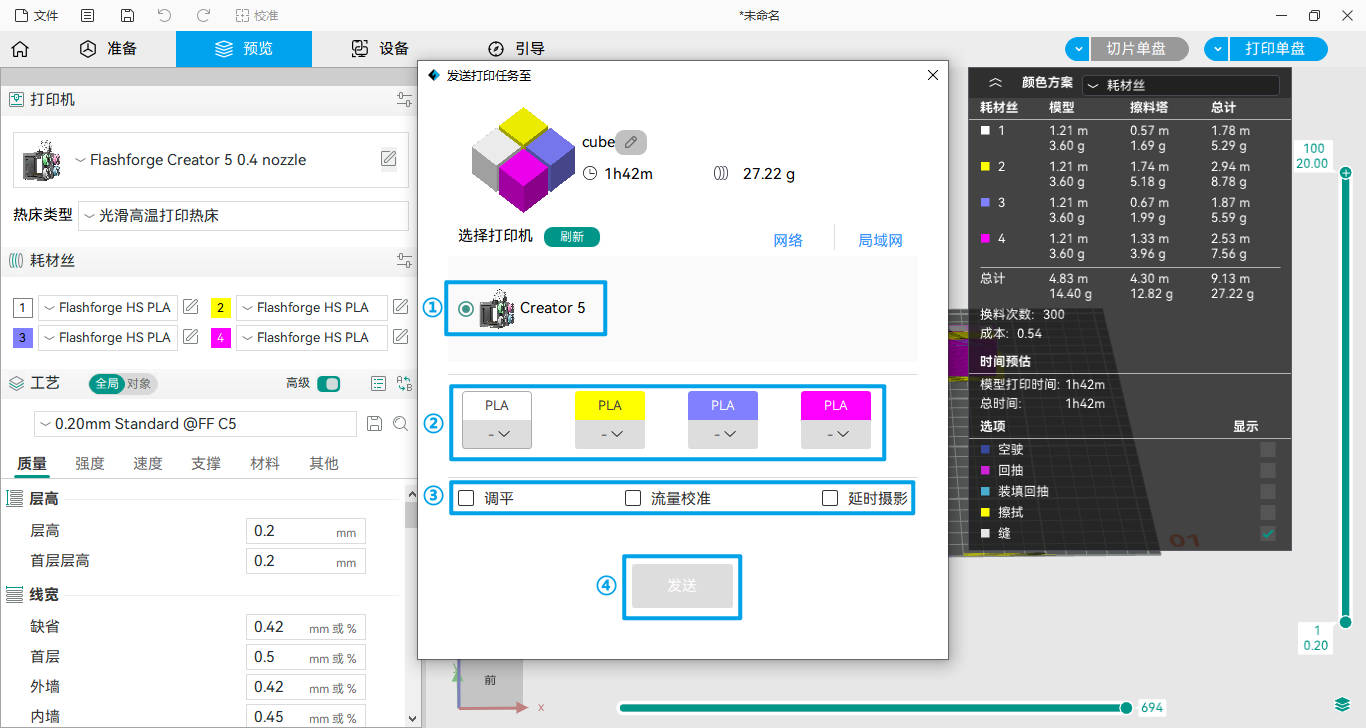This screenshot has height=728, width=1366.
Task: Open the 0.20mm Standard @FF C5 dropdown
Action: (x=195, y=424)
